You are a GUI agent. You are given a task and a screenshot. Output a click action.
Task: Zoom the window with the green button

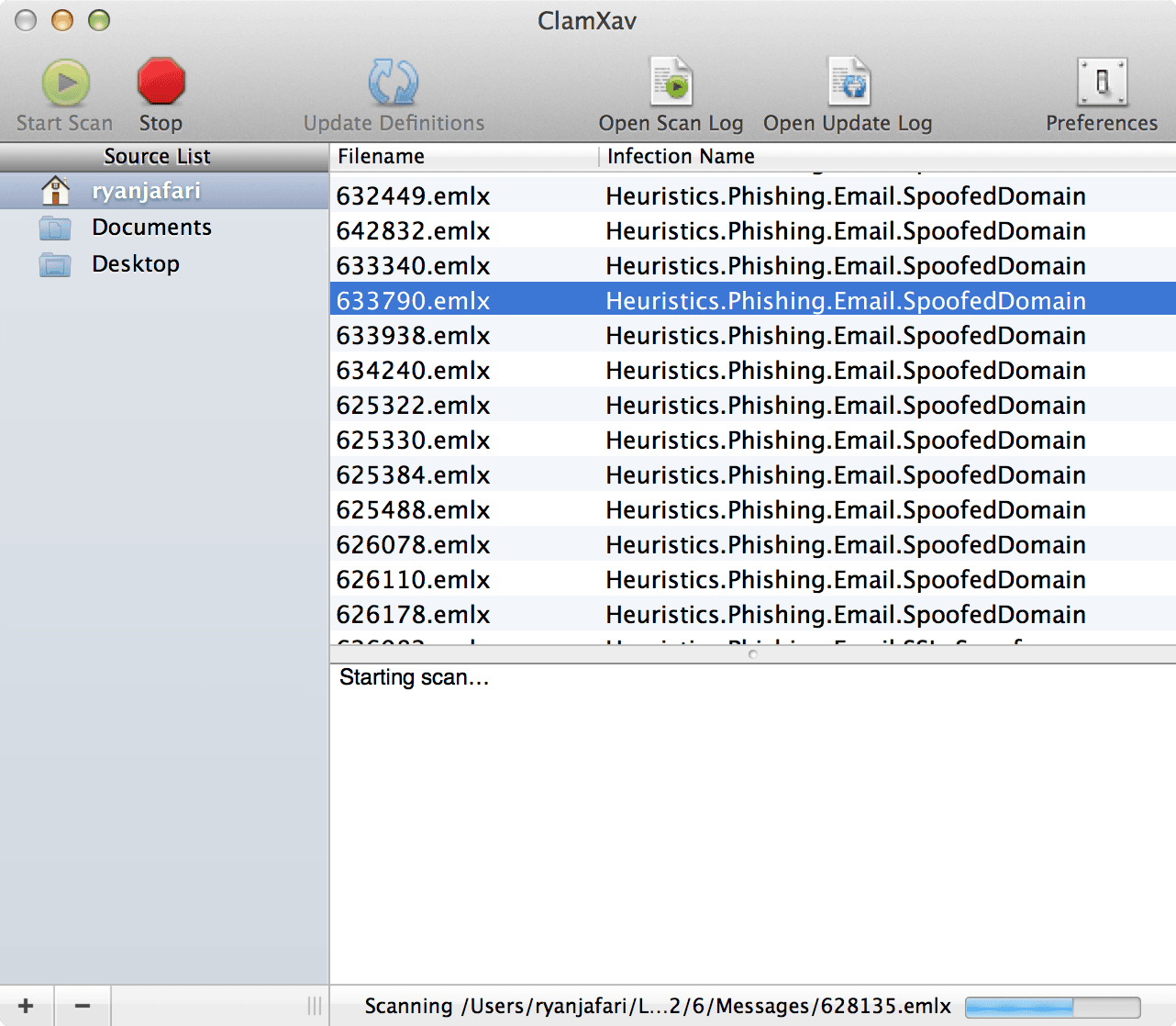pyautogui.click(x=99, y=20)
